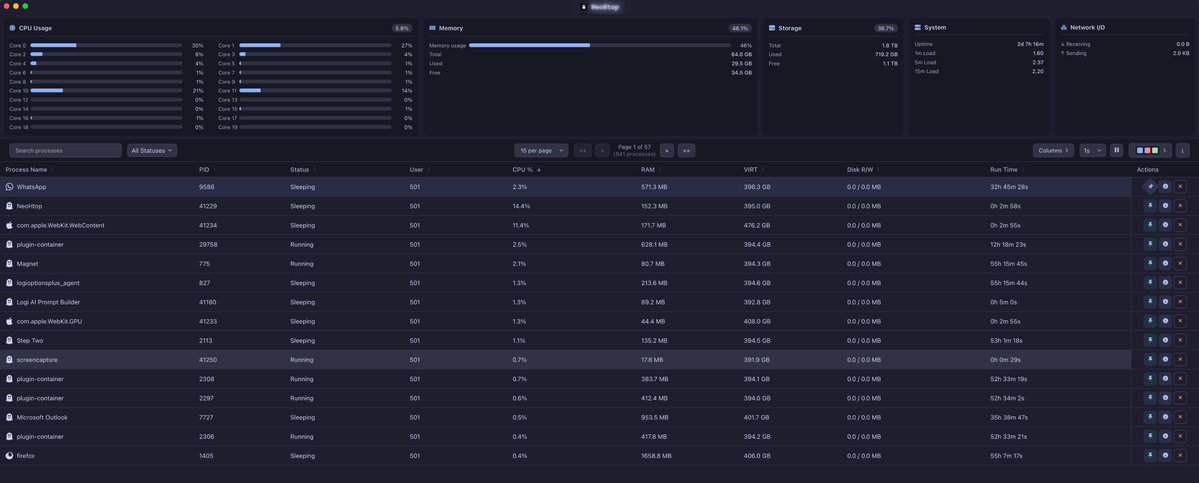Kill the screencapture process
This screenshot has width=1199, height=483.
click(x=1180, y=360)
